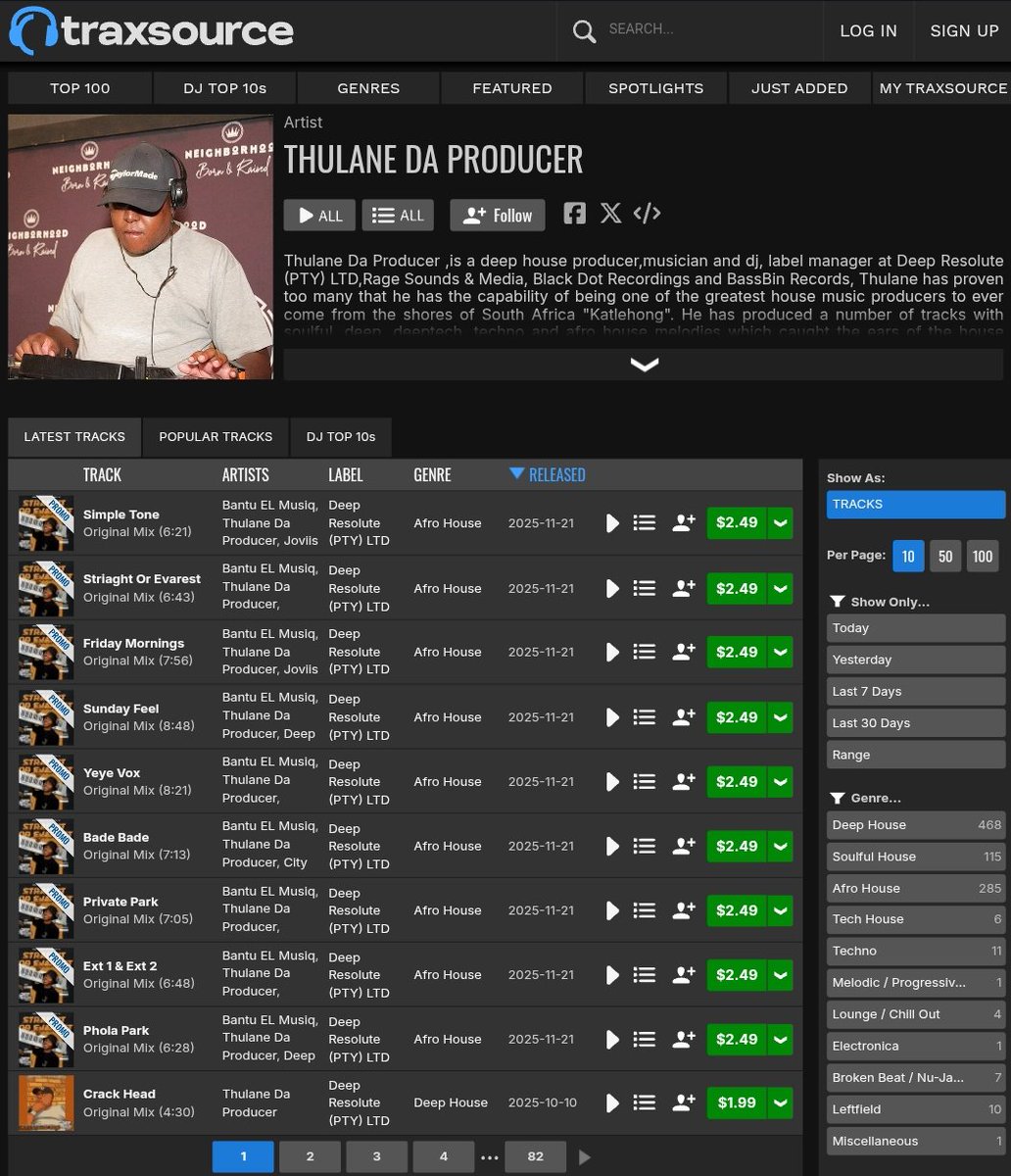The image size is (1011, 1176).
Task: Play ALL tracks by artist
Action: (320, 216)
